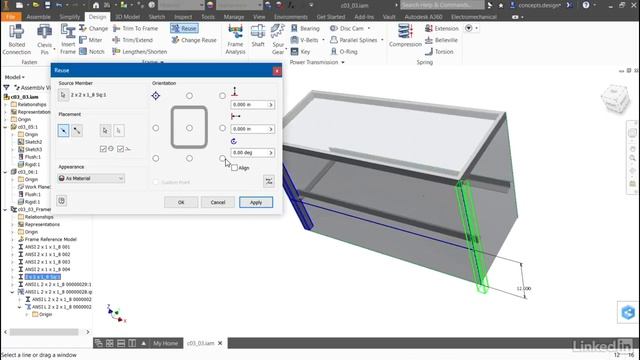This screenshot has width=640, height=360.
Task: Open the Torsion spring tool
Action: 439,51
